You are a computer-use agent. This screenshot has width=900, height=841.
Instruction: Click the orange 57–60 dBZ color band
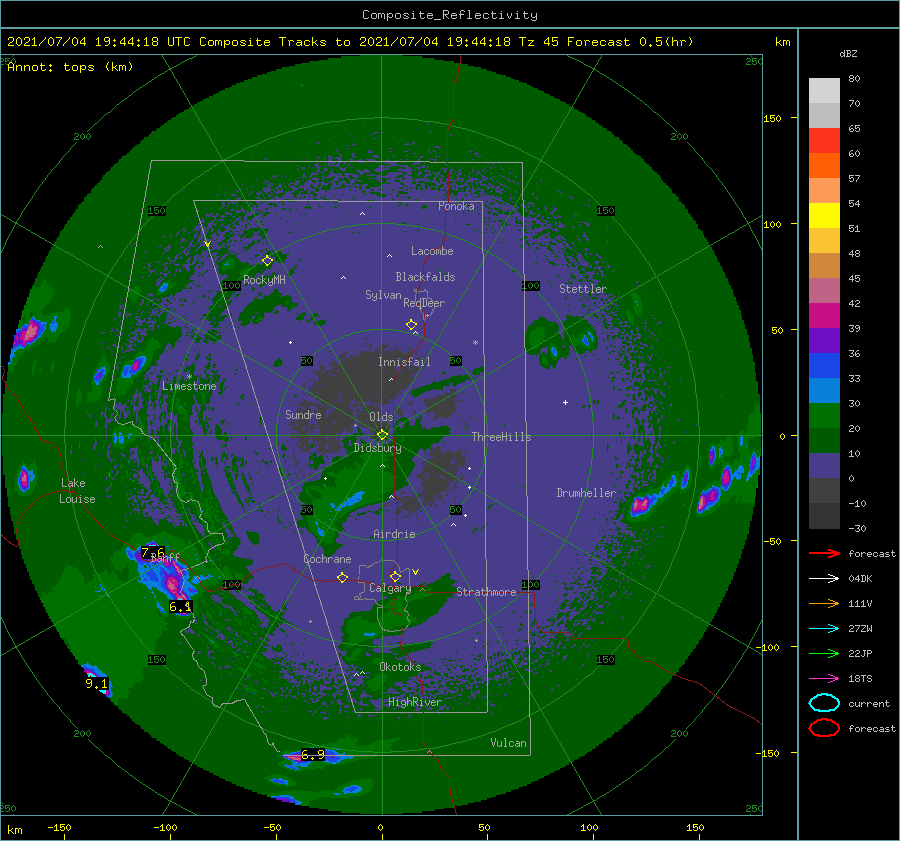pos(824,165)
